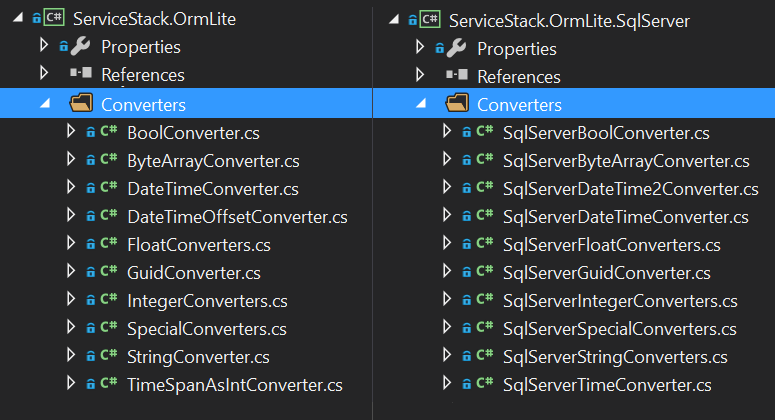The width and height of the screenshot is (775, 420).
Task: Click the C# file icon of ByteArrayConverter.cs
Action: point(109,160)
